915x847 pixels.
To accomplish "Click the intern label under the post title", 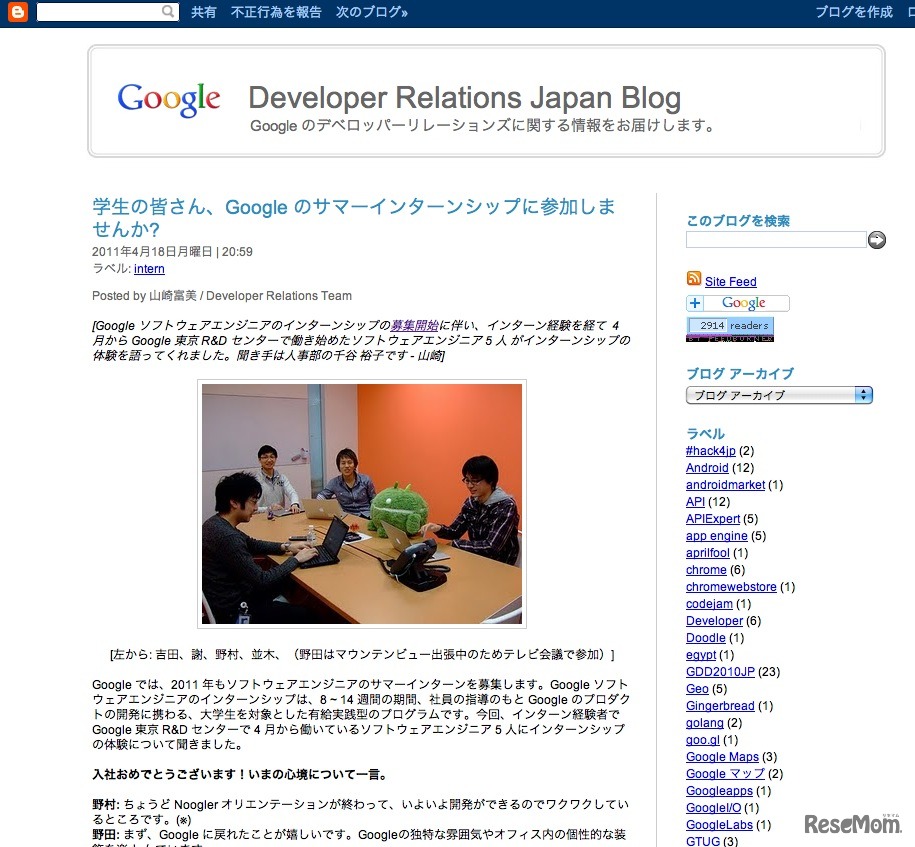I will tap(148, 269).
